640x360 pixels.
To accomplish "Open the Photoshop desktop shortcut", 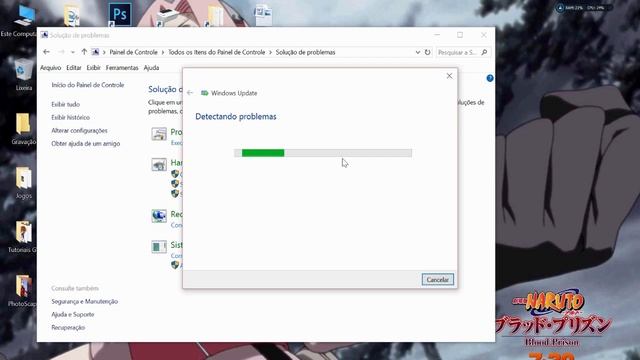I will coord(120,14).
